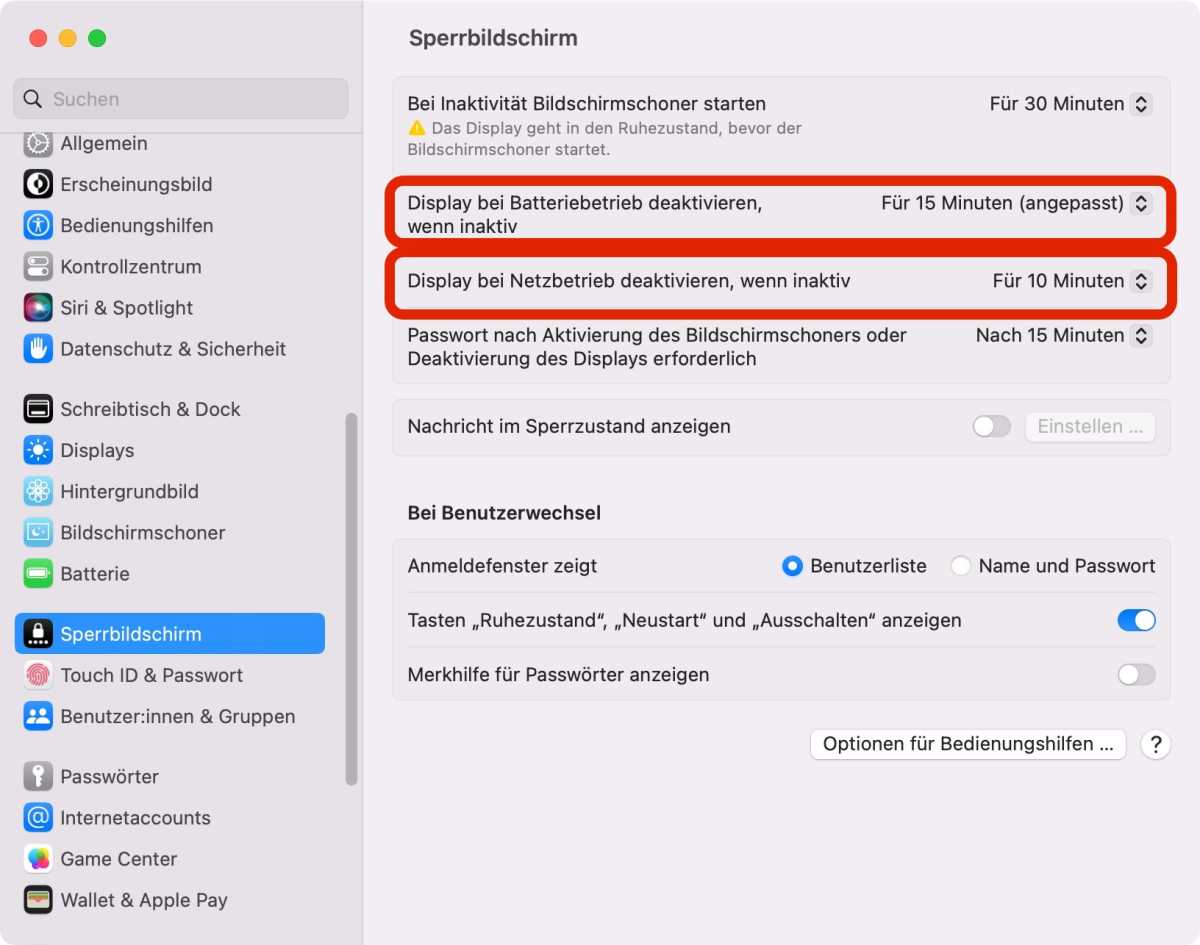The image size is (1200, 945).
Task: Click Optionen für Bedienungshilfen button
Action: pos(967,744)
